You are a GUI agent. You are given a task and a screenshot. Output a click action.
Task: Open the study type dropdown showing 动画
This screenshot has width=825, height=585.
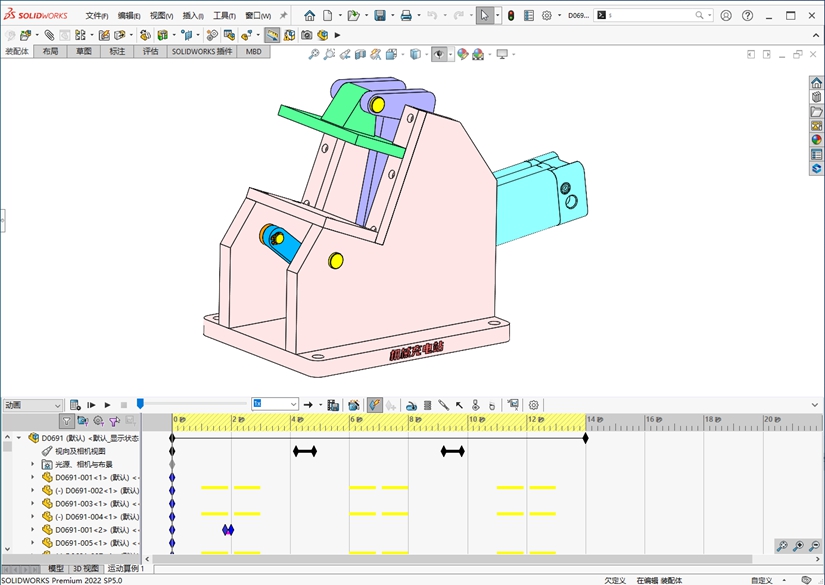(x=33, y=405)
